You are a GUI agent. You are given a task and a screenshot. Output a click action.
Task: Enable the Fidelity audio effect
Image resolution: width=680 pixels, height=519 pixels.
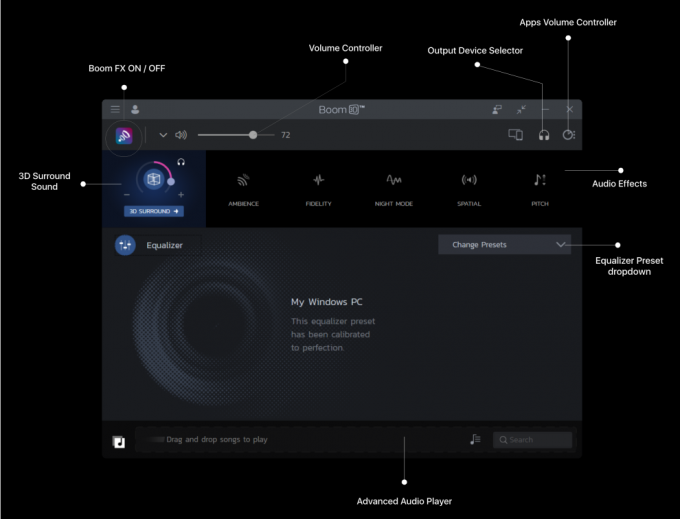[318, 190]
